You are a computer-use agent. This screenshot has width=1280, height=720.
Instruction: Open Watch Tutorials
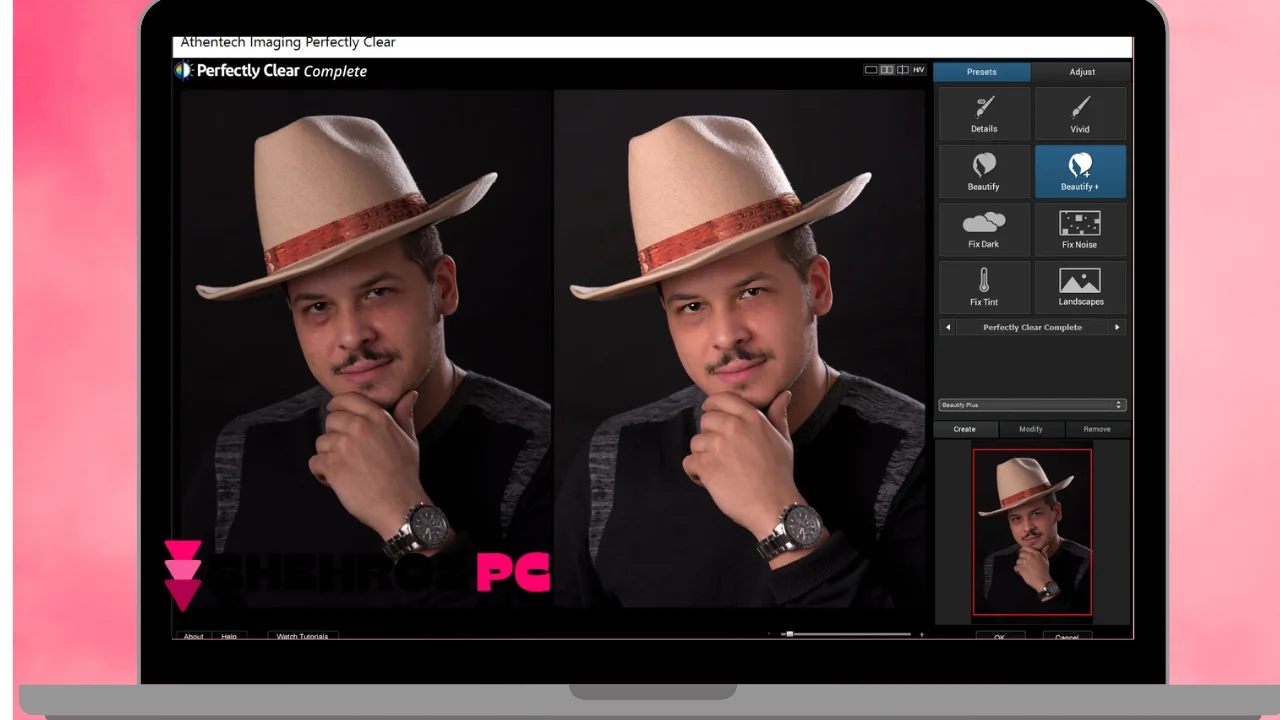point(302,636)
